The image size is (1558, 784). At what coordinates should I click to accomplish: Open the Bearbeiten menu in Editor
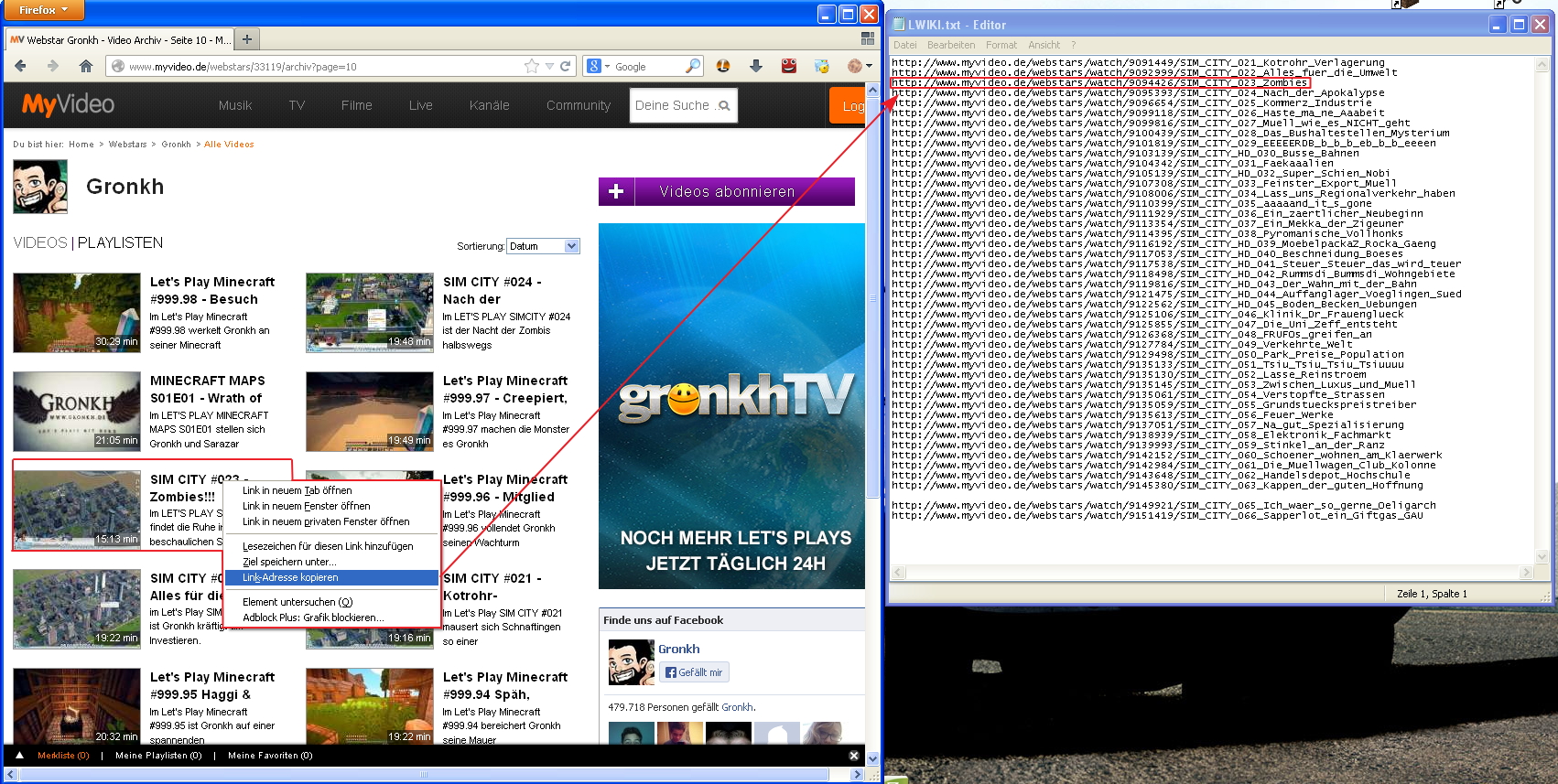click(x=950, y=45)
